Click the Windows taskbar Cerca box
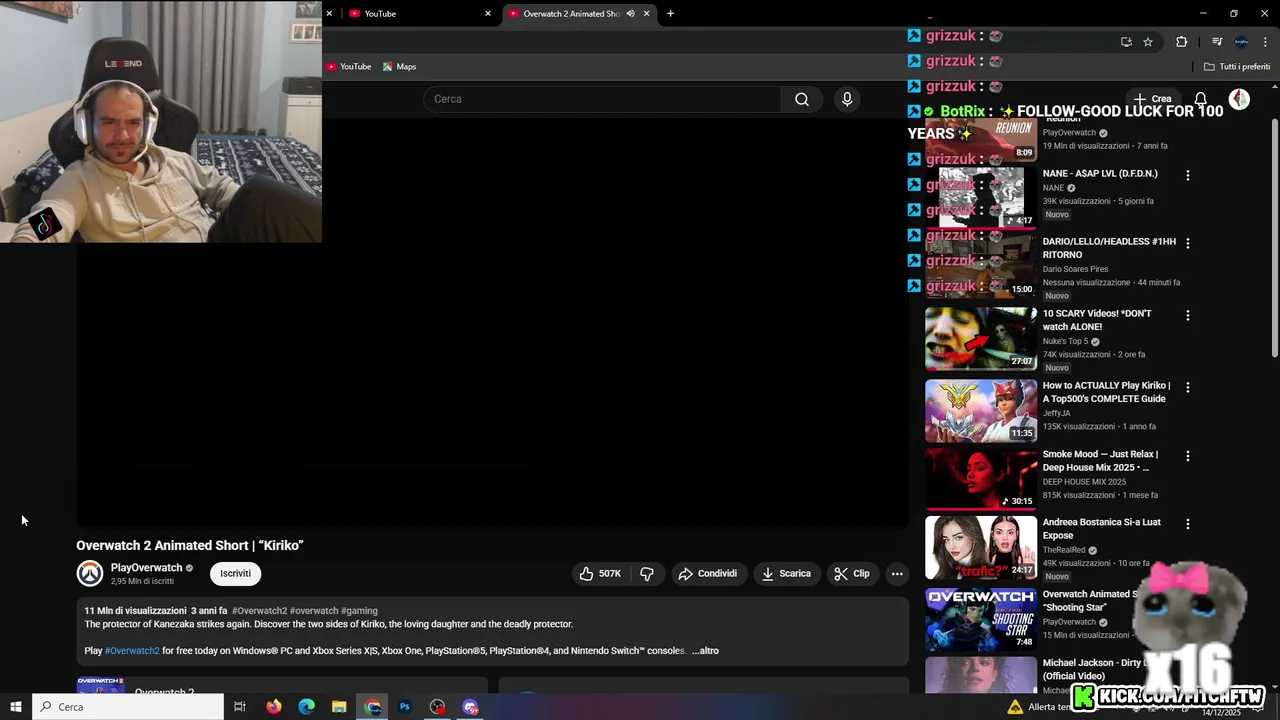This screenshot has height=720, width=1280. 128,707
